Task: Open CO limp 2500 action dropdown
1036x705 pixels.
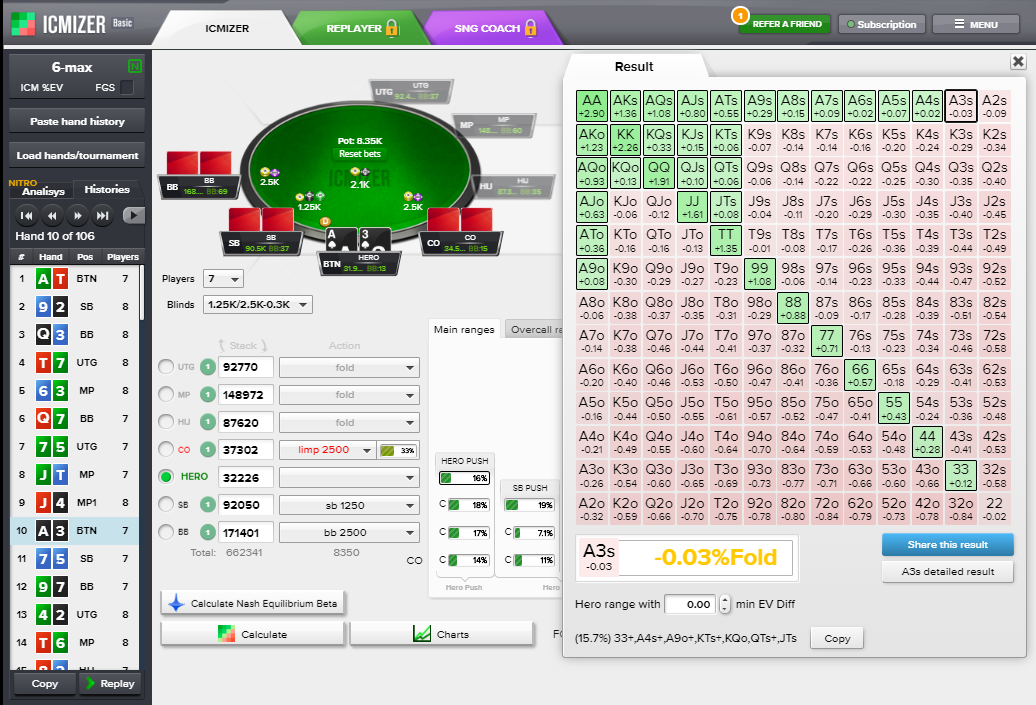Action: tap(328, 450)
